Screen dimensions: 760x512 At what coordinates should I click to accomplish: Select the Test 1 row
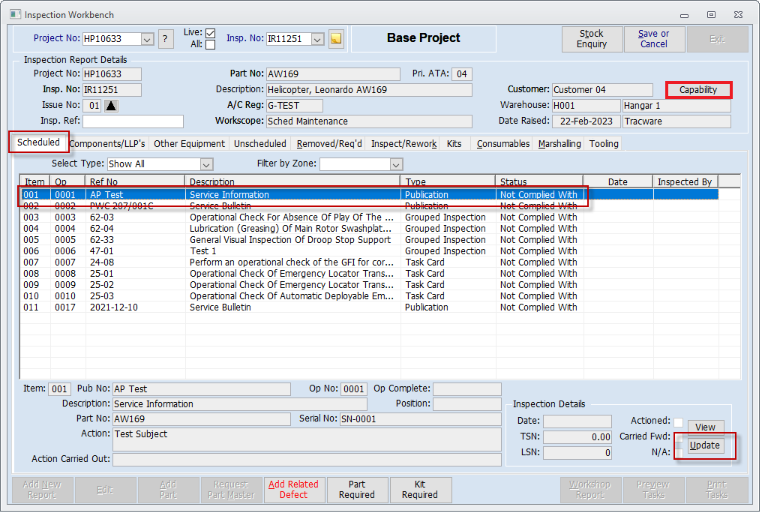pos(369,251)
